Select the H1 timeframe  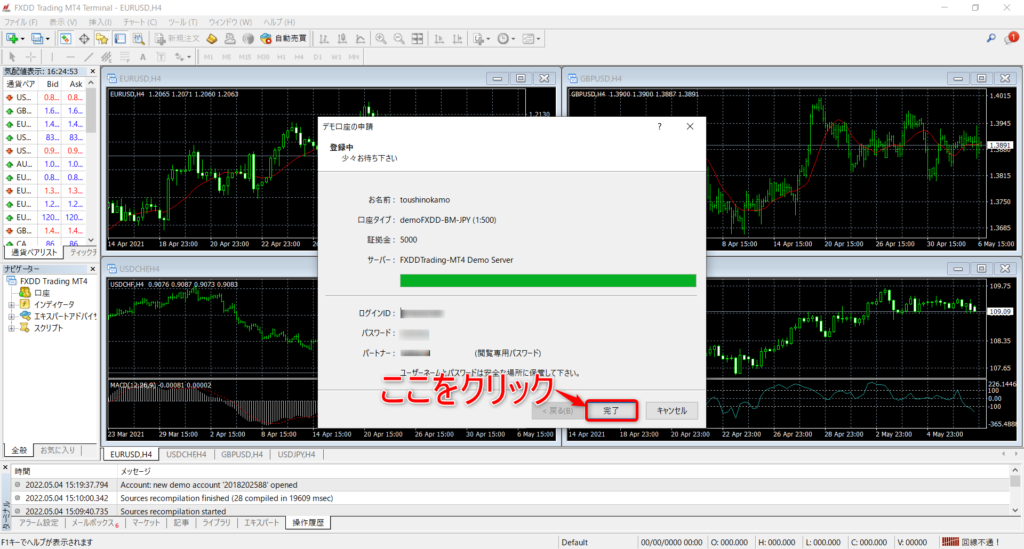pos(281,57)
